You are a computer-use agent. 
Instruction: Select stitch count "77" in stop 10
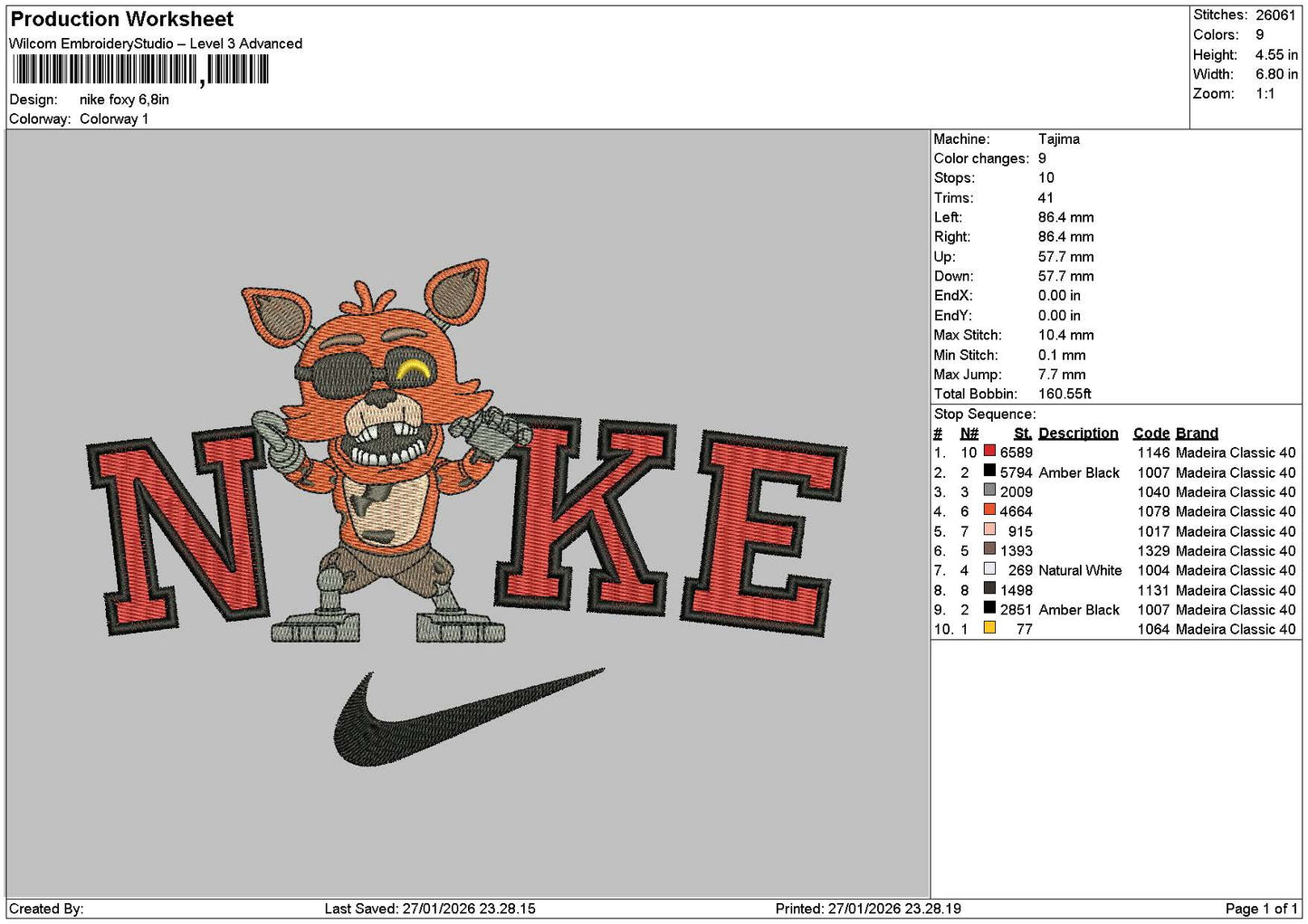coord(1024,629)
